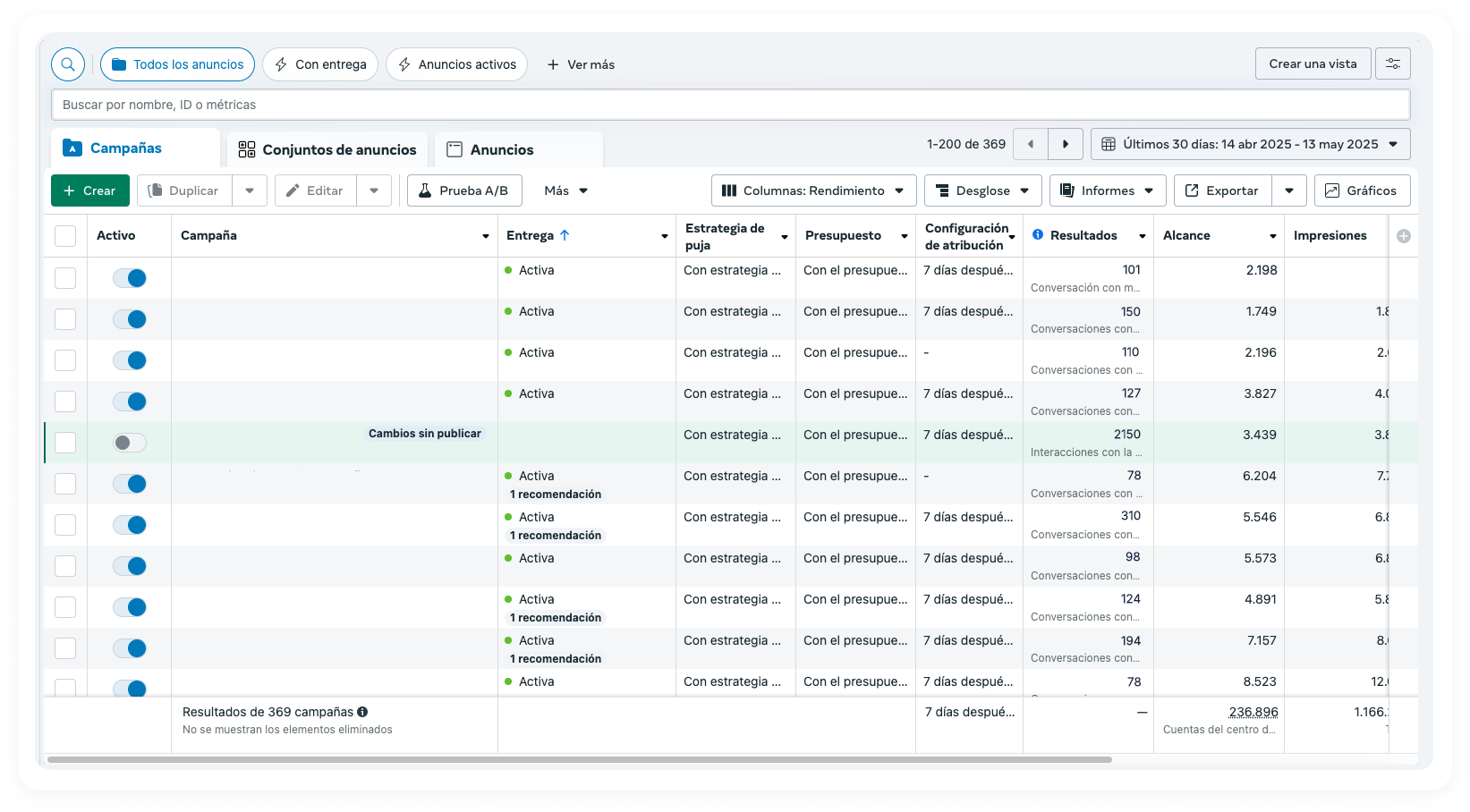Click the search by name input field
This screenshot has height=812, width=1470.
pos(730,105)
